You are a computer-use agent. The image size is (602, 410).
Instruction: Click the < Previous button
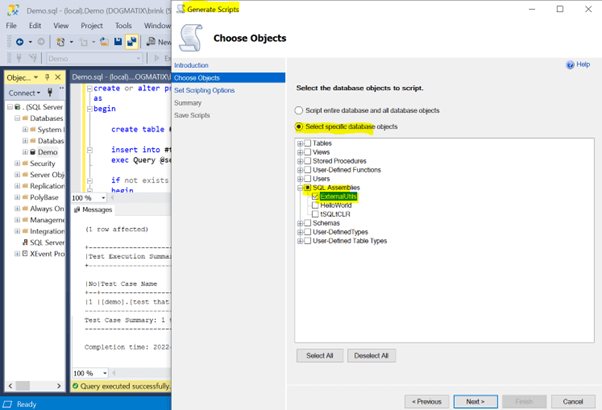pos(427,402)
